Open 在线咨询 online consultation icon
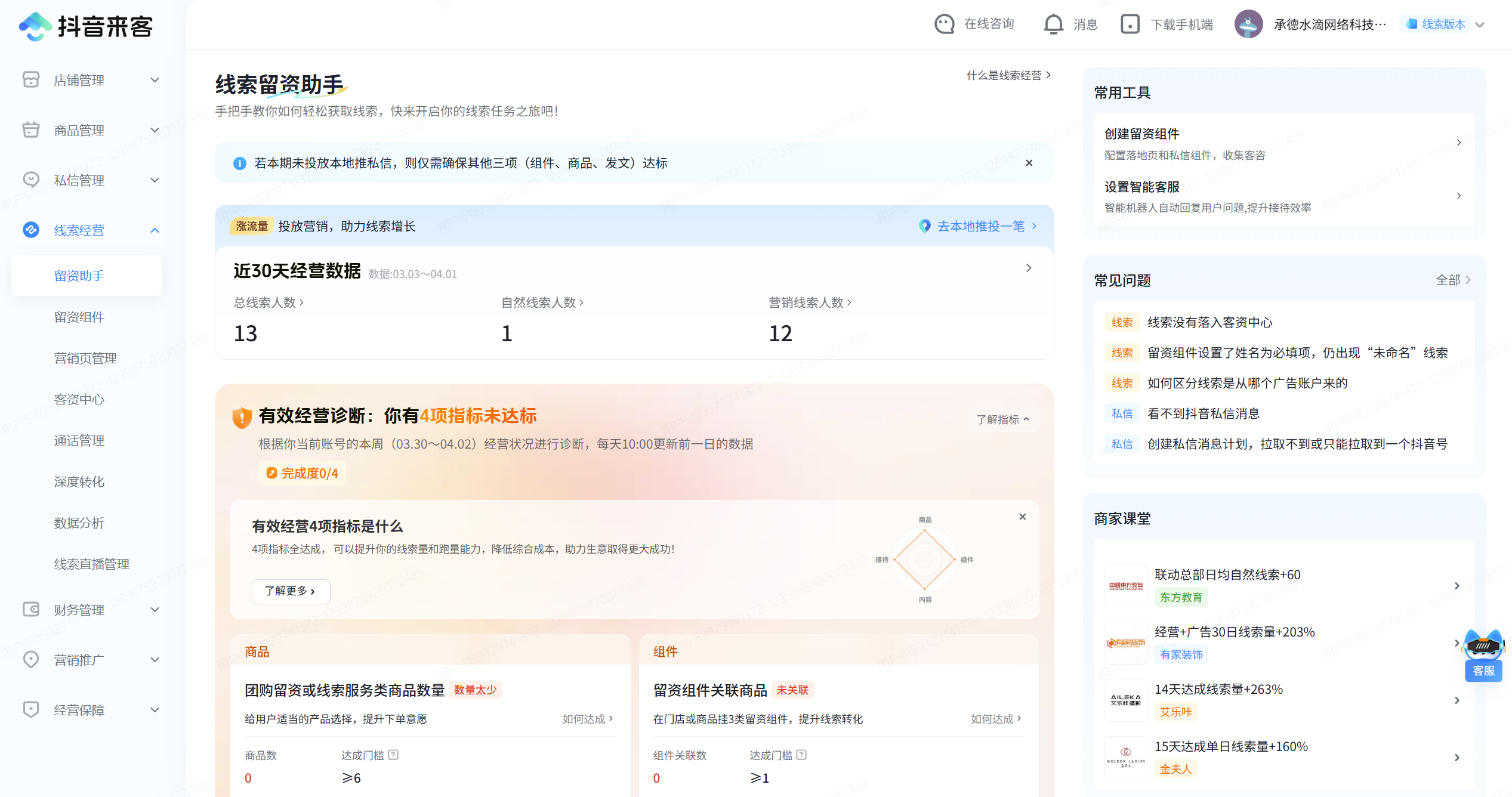Image resolution: width=1512 pixels, height=797 pixels. point(945,24)
